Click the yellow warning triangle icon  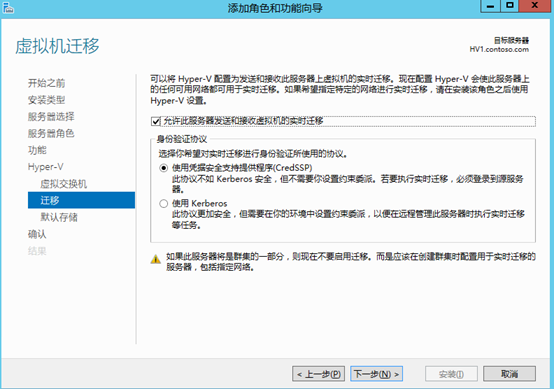coord(155,259)
